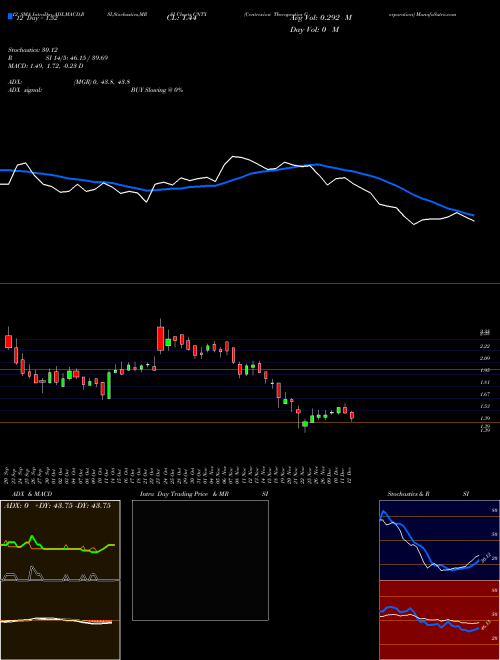Click the 'BUY Slowing @ 0%' signal text

pyautogui.click(x=157, y=90)
